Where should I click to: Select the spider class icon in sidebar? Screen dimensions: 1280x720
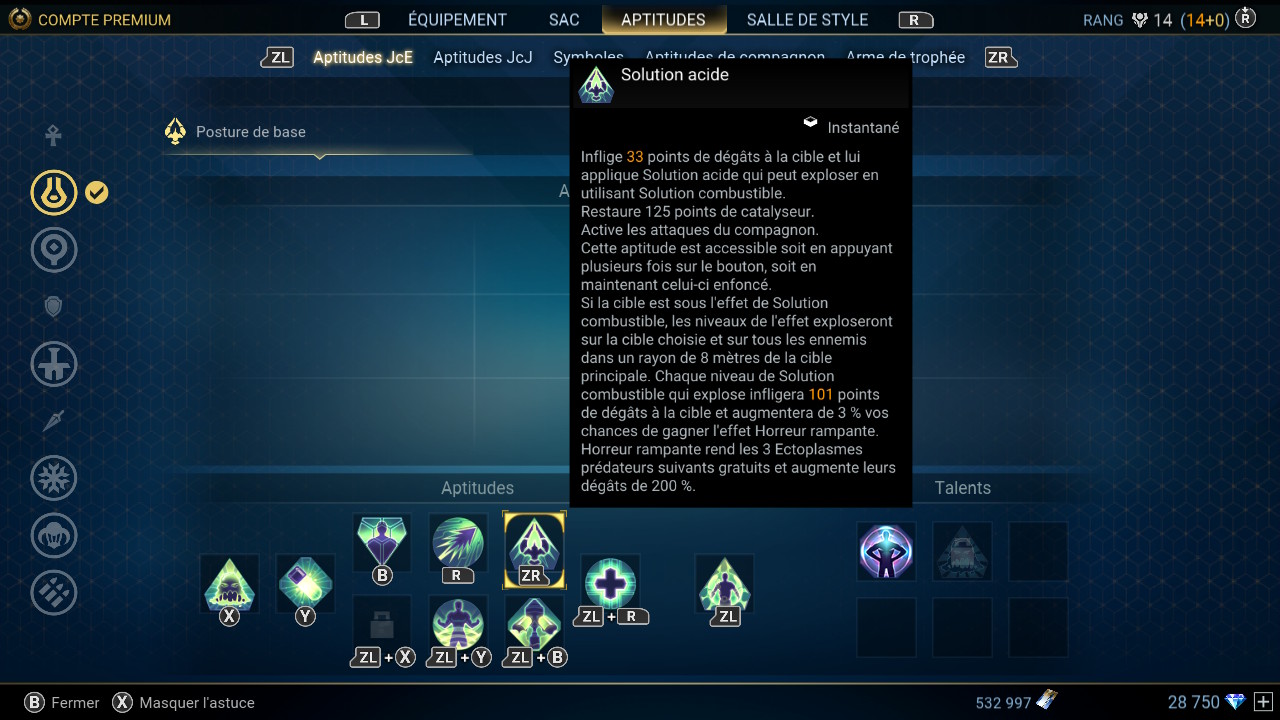[x=54, y=536]
